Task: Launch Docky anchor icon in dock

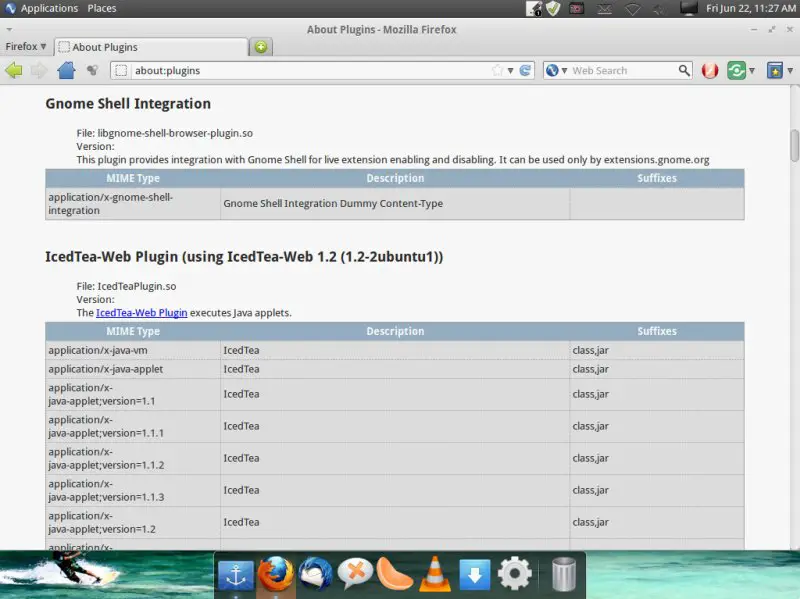Action: (x=236, y=576)
